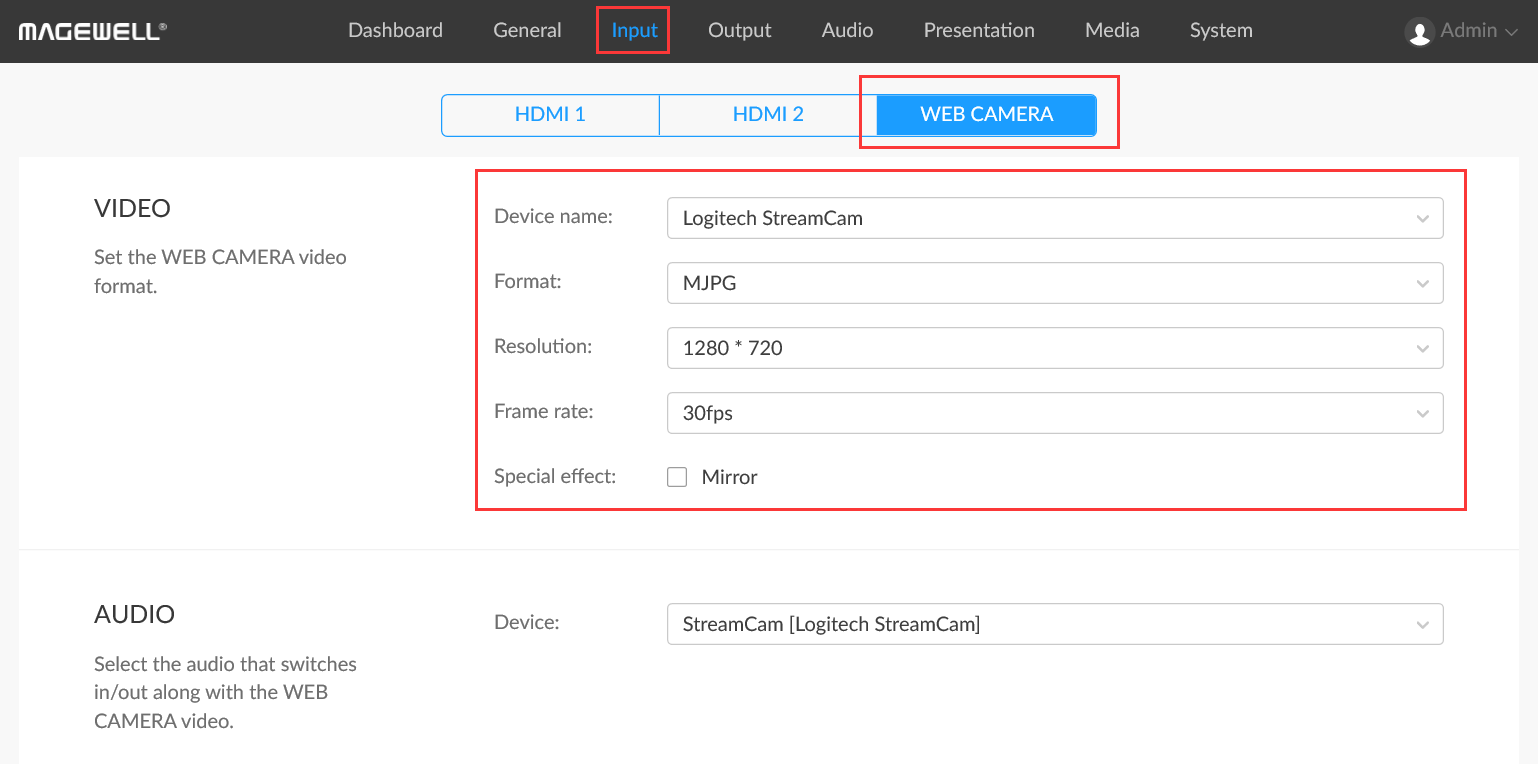This screenshot has width=1538, height=764.
Task: Go to the General menu
Action: (527, 30)
